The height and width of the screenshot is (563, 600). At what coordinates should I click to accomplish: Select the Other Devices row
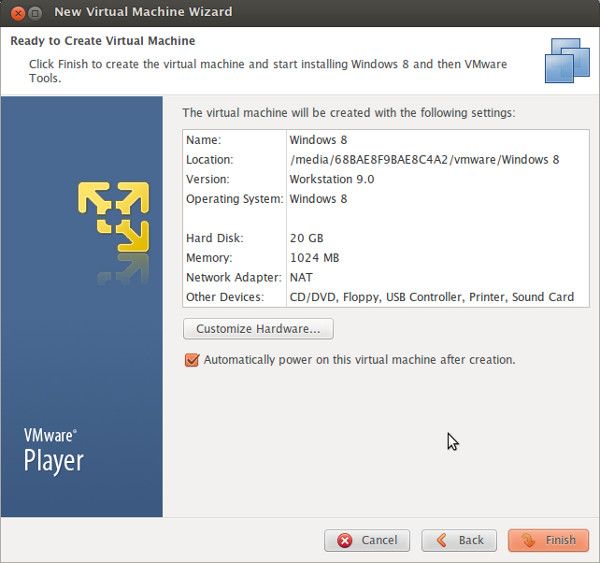click(380, 297)
